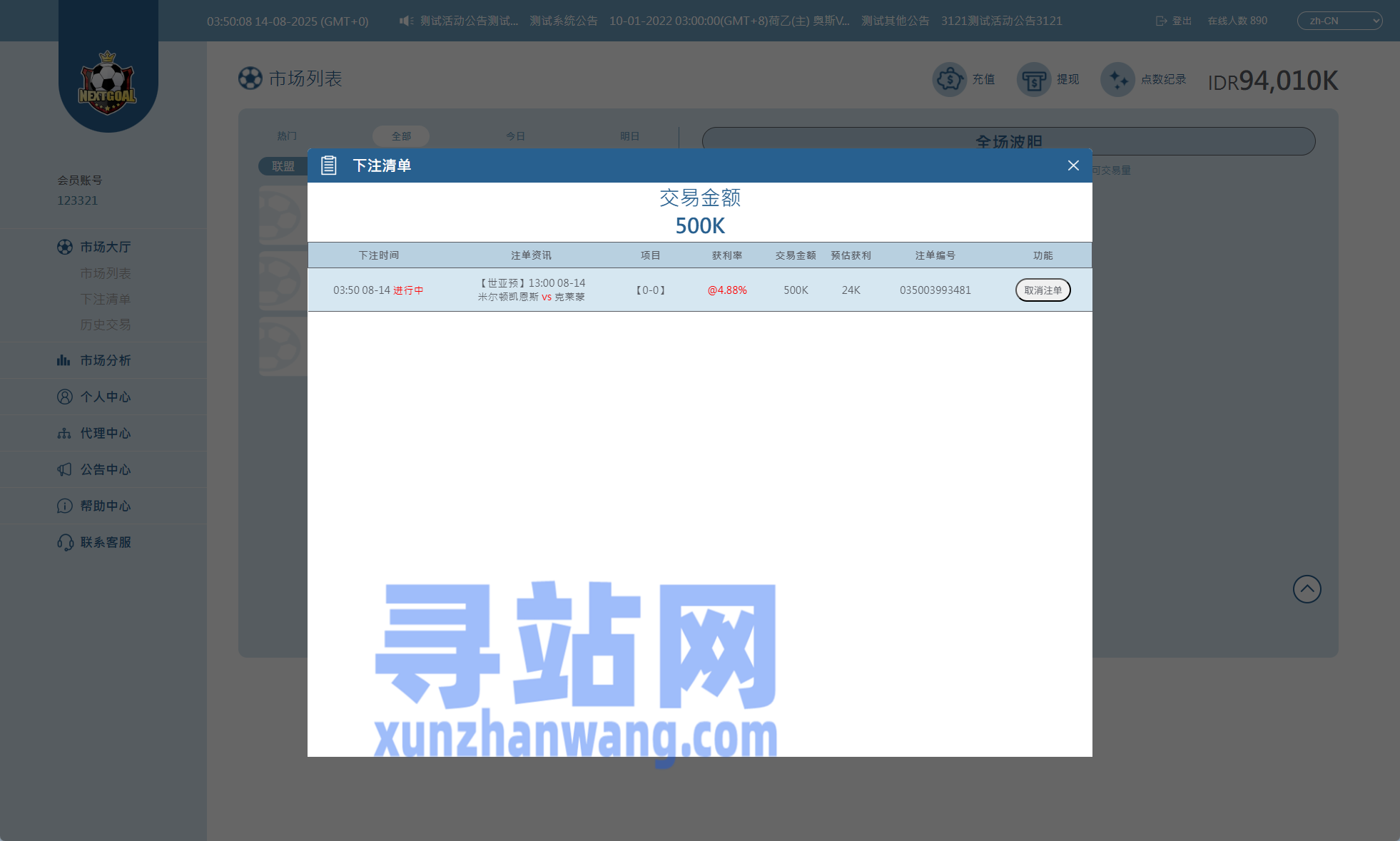The image size is (1400, 841).
Task: Open 公告中心 menu item
Action: [105, 469]
